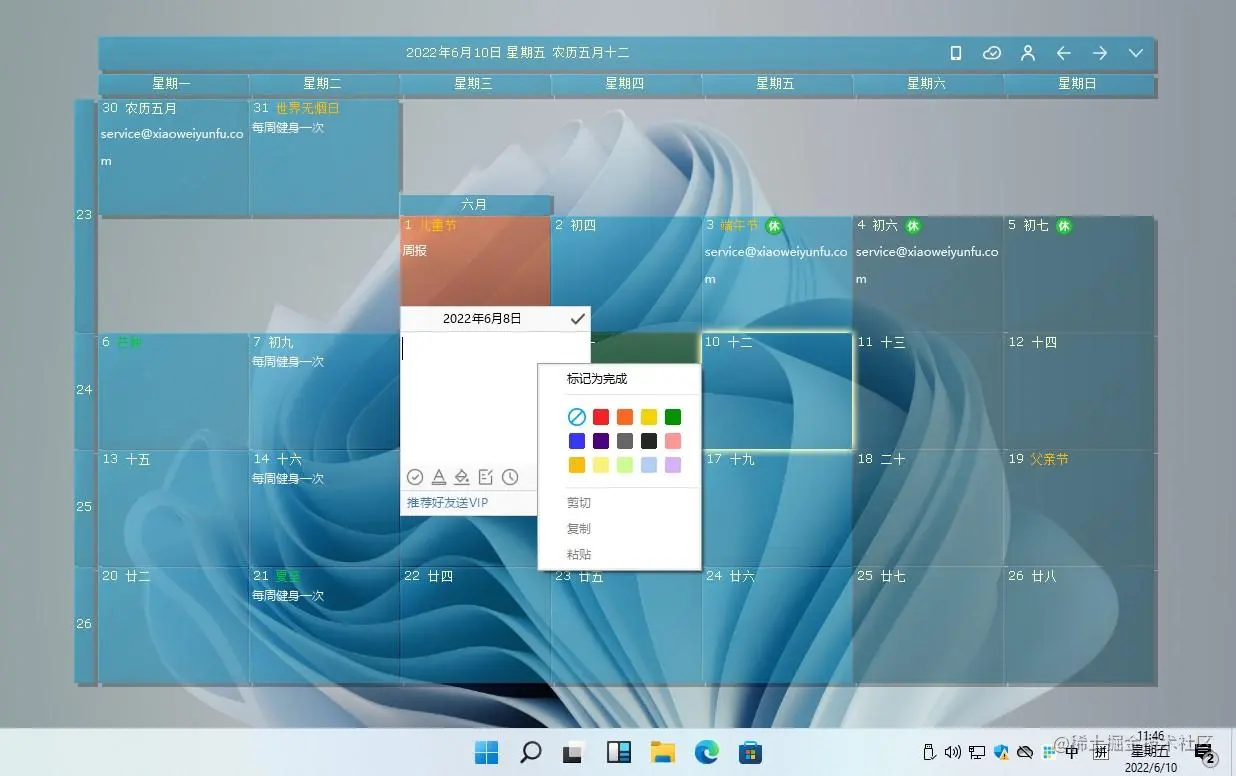
Task: Open the text color icon in note editor
Action: pos(438,477)
